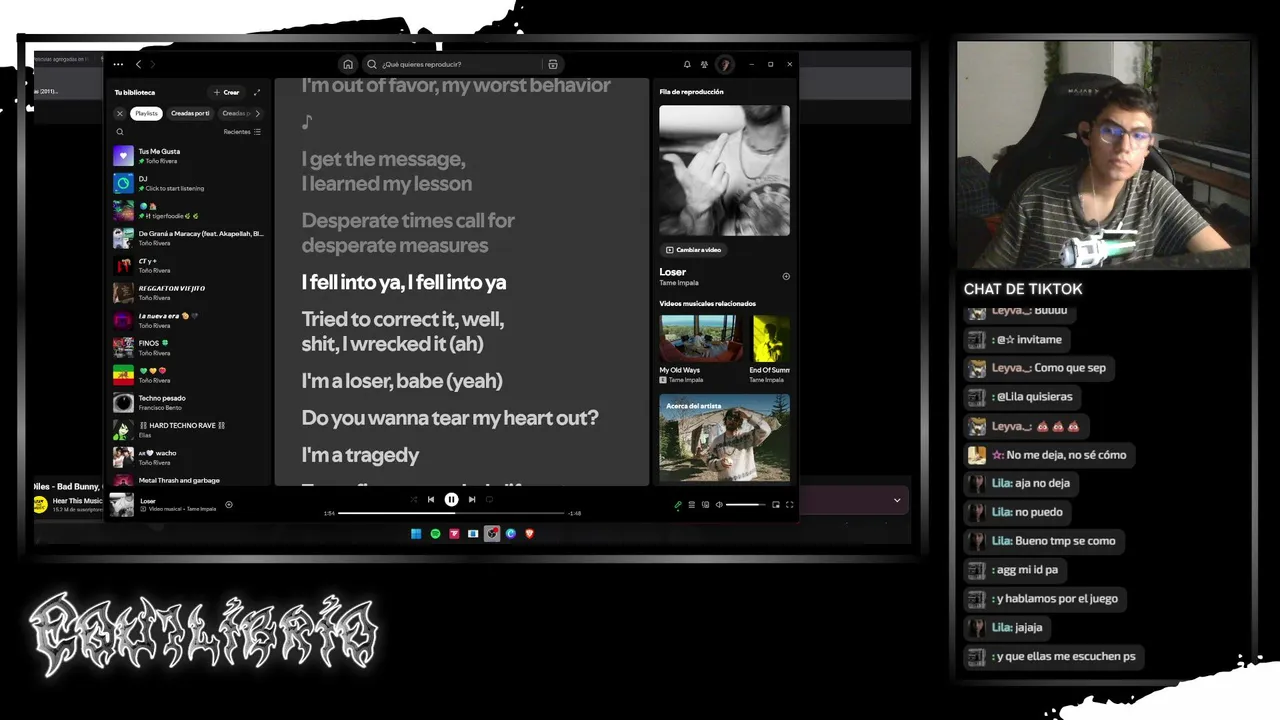This screenshot has height=720, width=1280.
Task: Skip to the previous track
Action: 431,499
